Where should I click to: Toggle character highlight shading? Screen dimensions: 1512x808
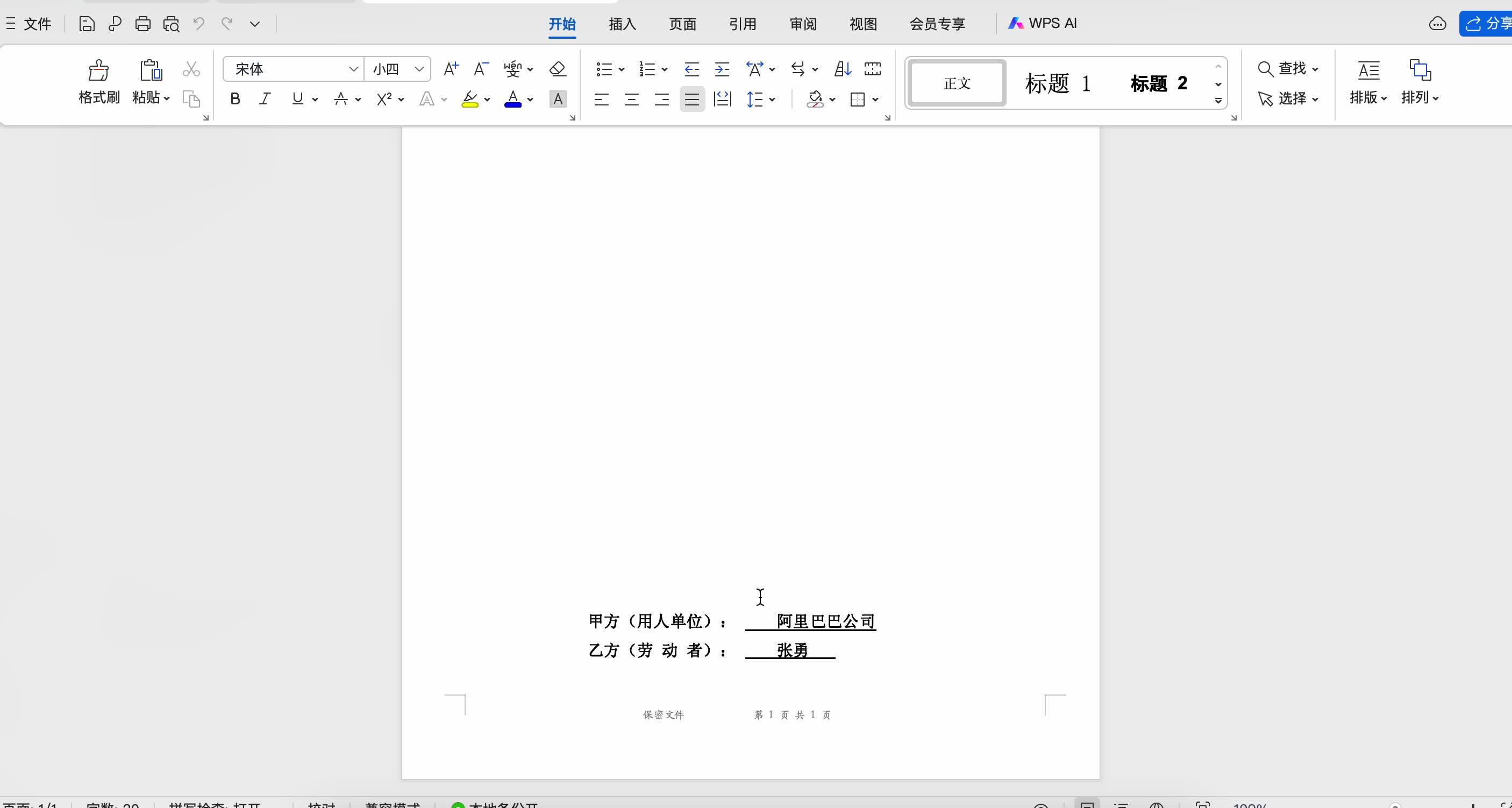click(558, 98)
